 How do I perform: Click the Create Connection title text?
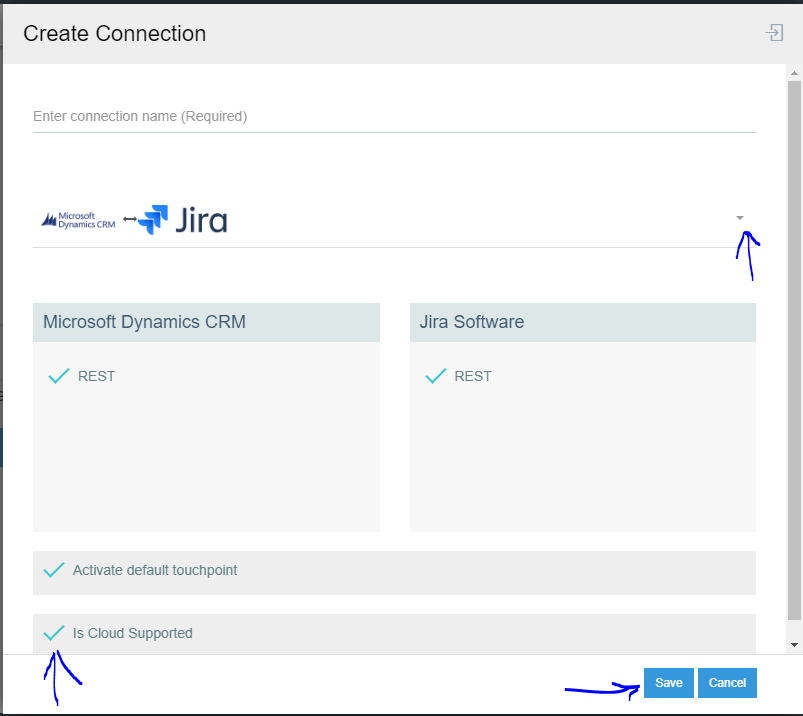coord(115,34)
